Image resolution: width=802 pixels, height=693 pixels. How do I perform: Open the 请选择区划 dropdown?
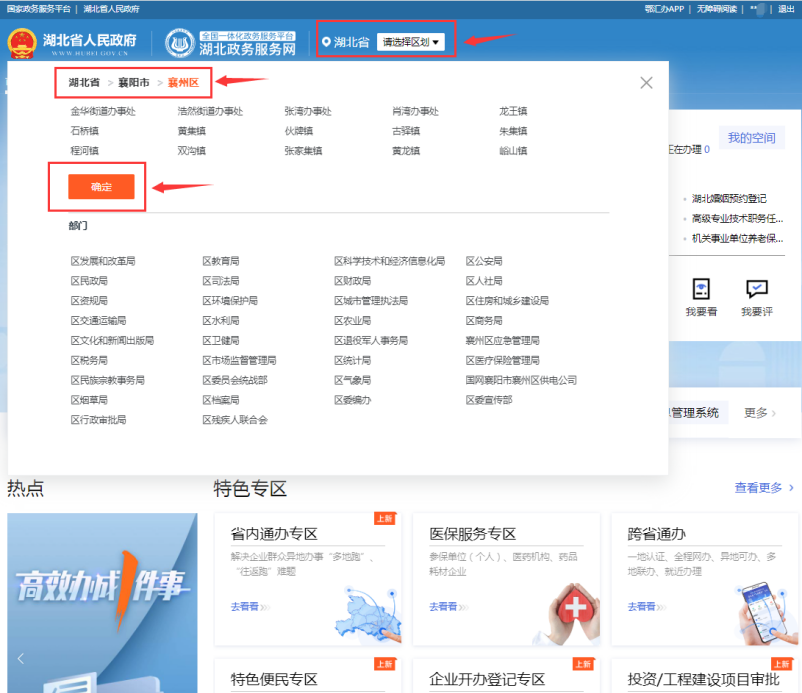[x=411, y=42]
